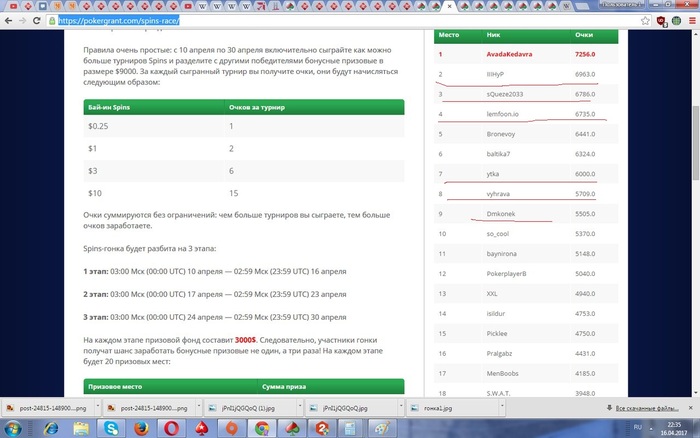Open the red number-2 taskbar app
The height and width of the screenshot is (438, 700).
pos(322,429)
